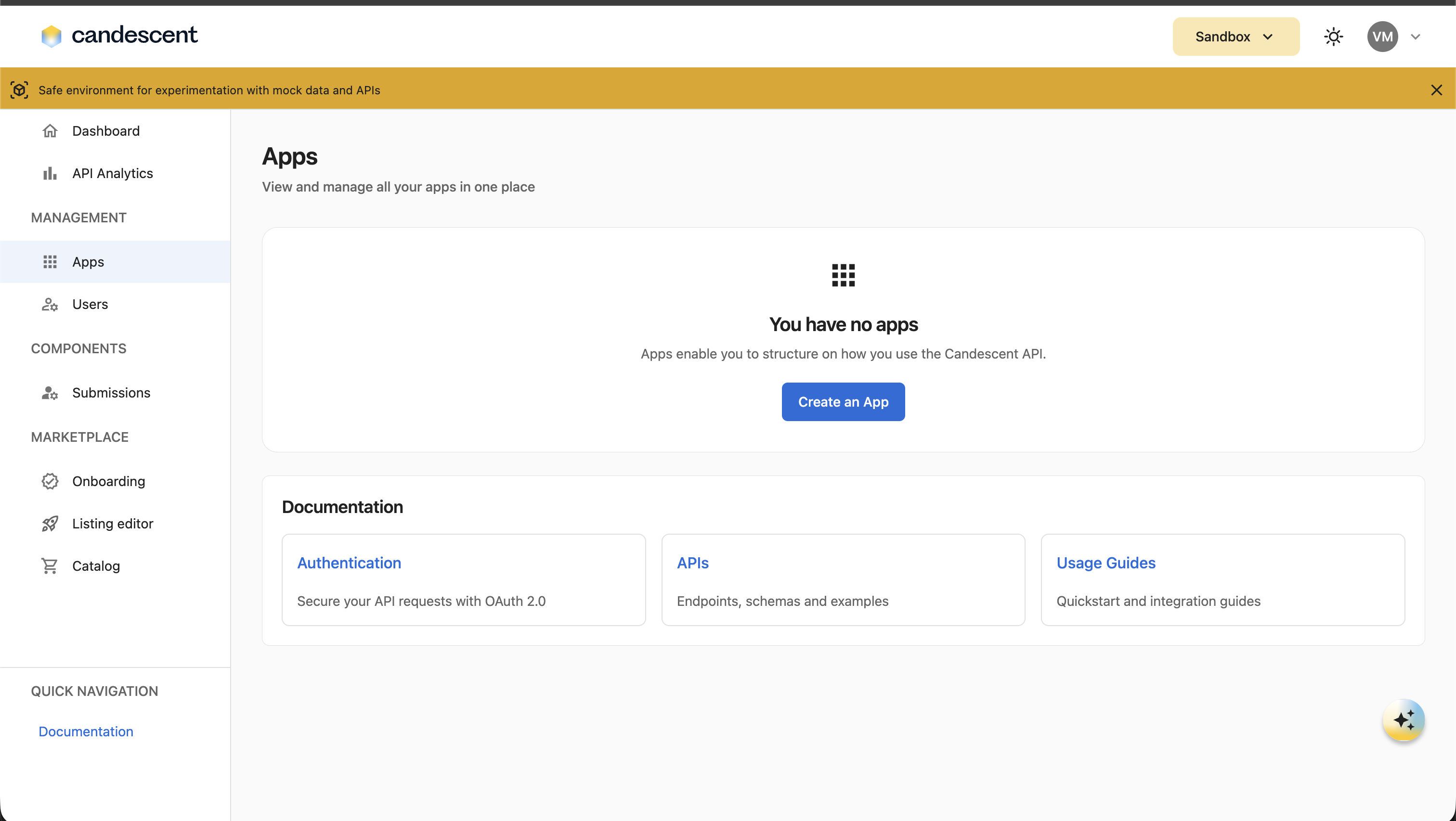Select Apps in the sidebar
Screen dimensions: 1456x821
pos(115,262)
